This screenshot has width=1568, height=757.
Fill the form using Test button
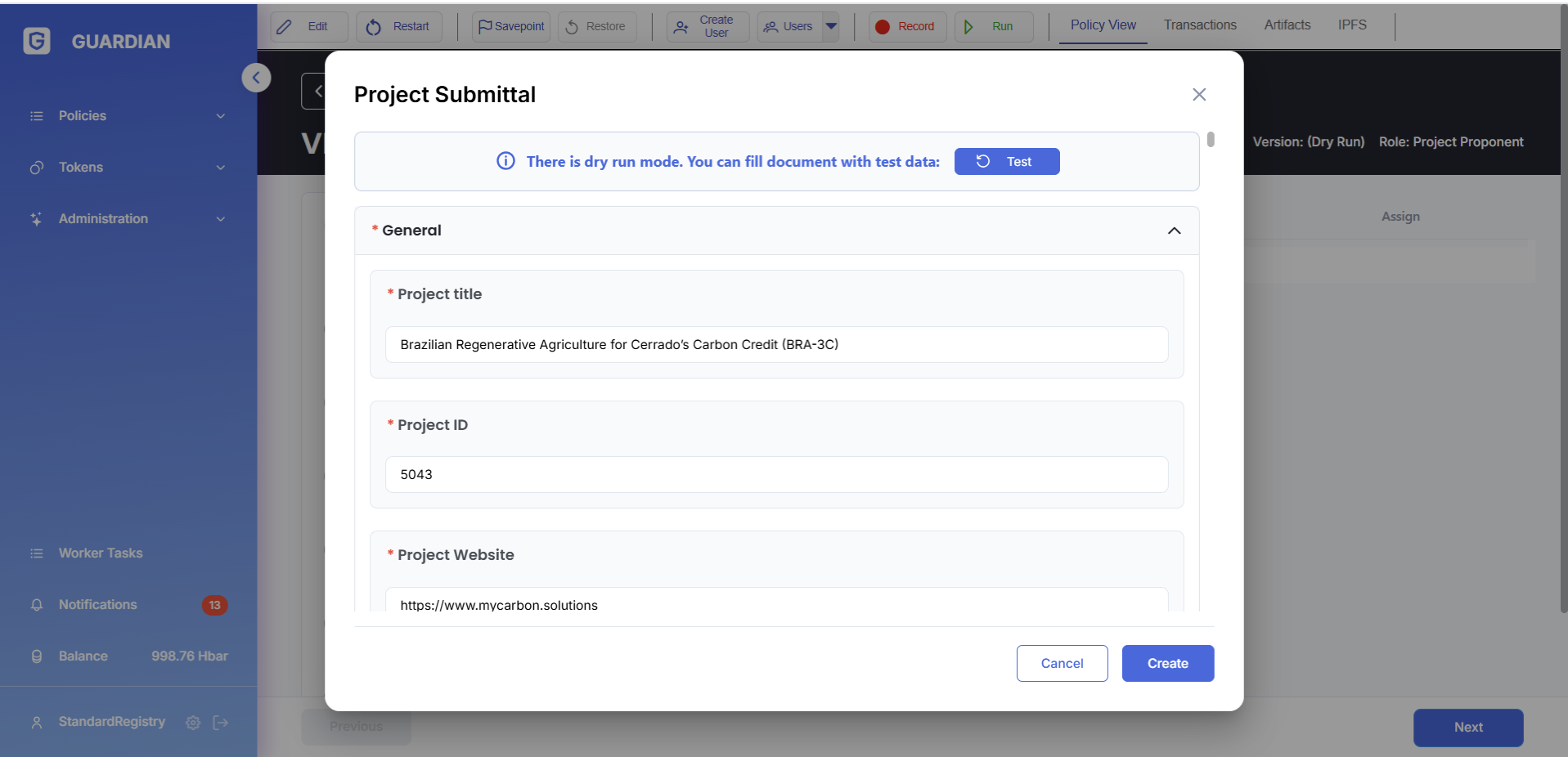[1006, 162]
